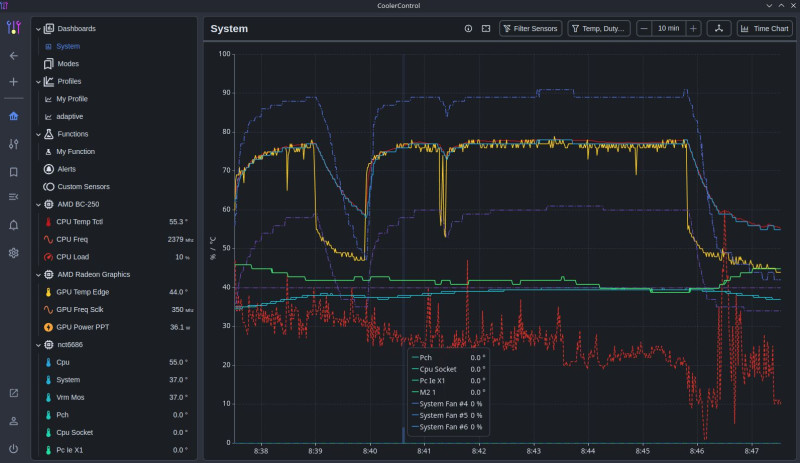Select Modes in the navigation tree
This screenshot has height=463, width=800.
click(67, 64)
